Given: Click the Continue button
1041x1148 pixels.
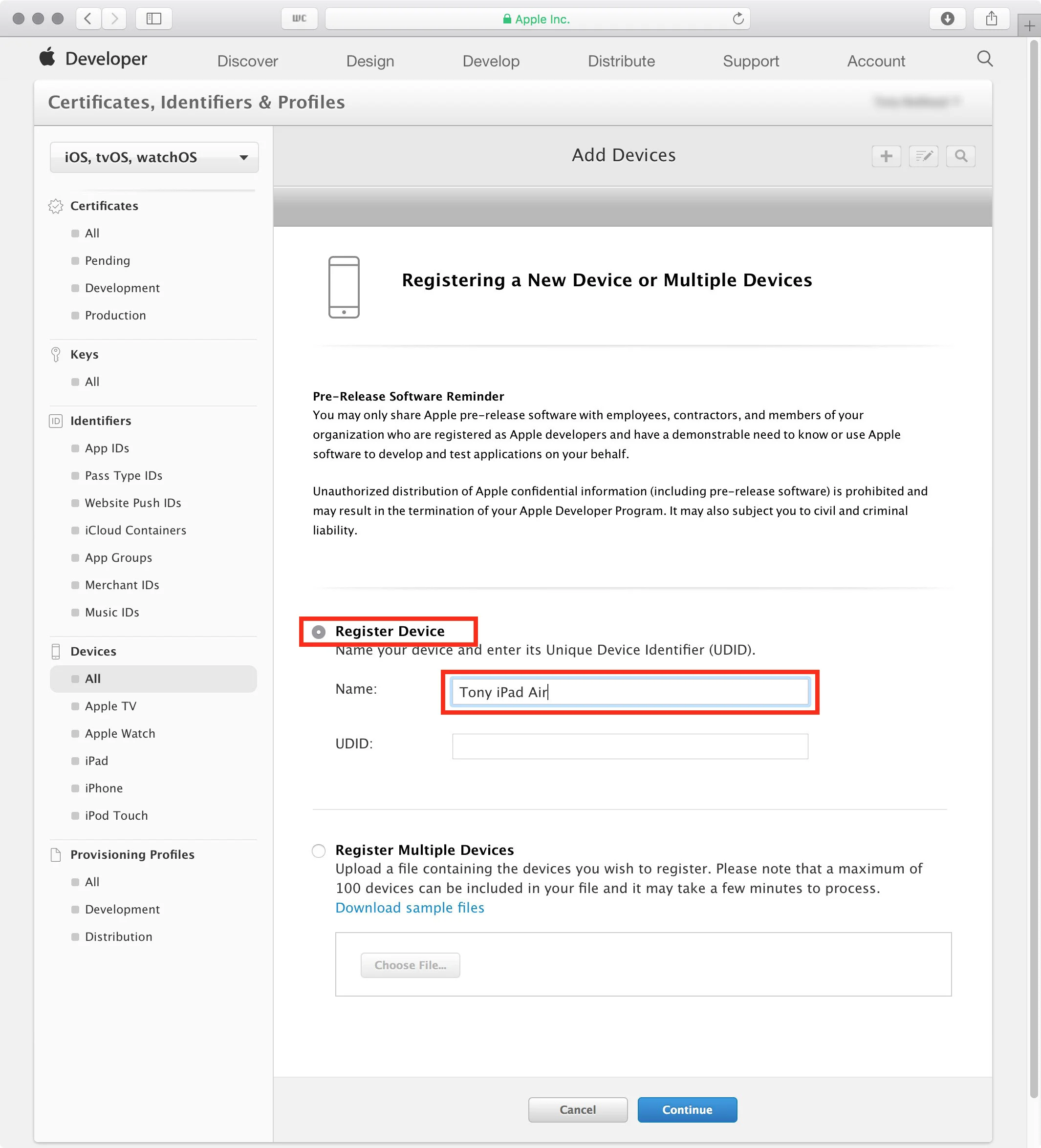Looking at the screenshot, I should coord(687,1110).
